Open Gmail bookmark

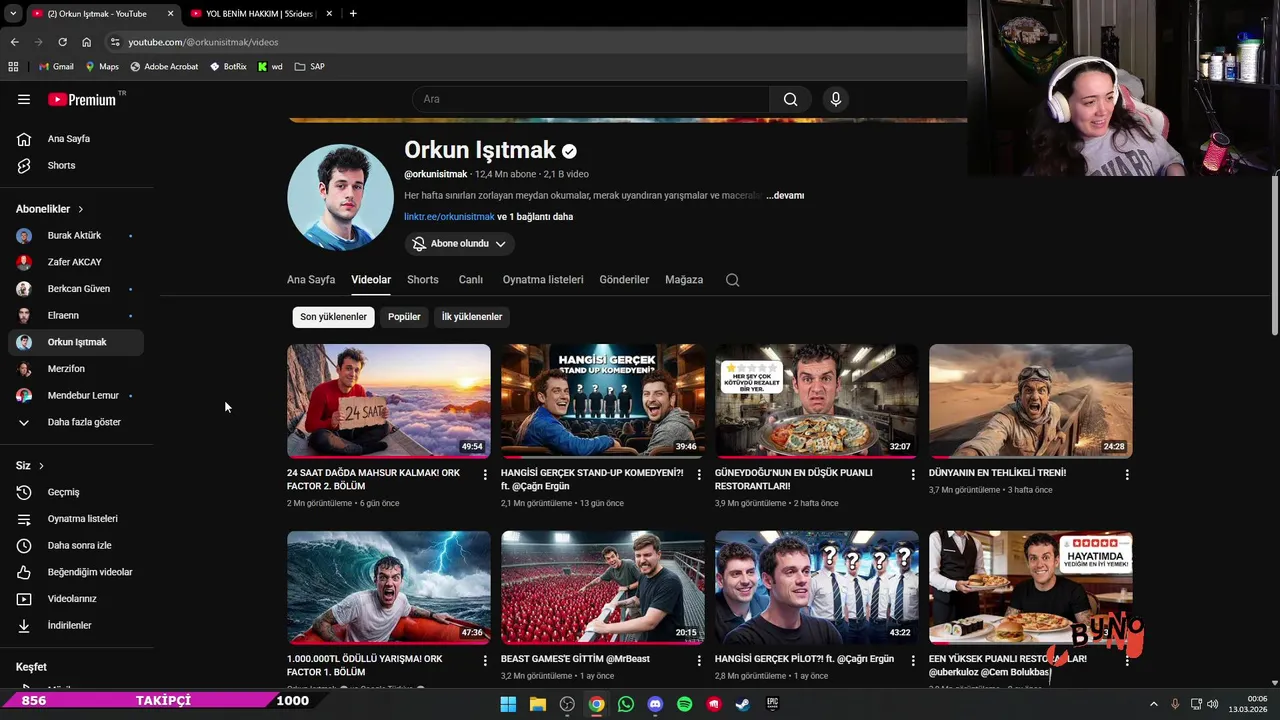pyautogui.click(x=56, y=67)
